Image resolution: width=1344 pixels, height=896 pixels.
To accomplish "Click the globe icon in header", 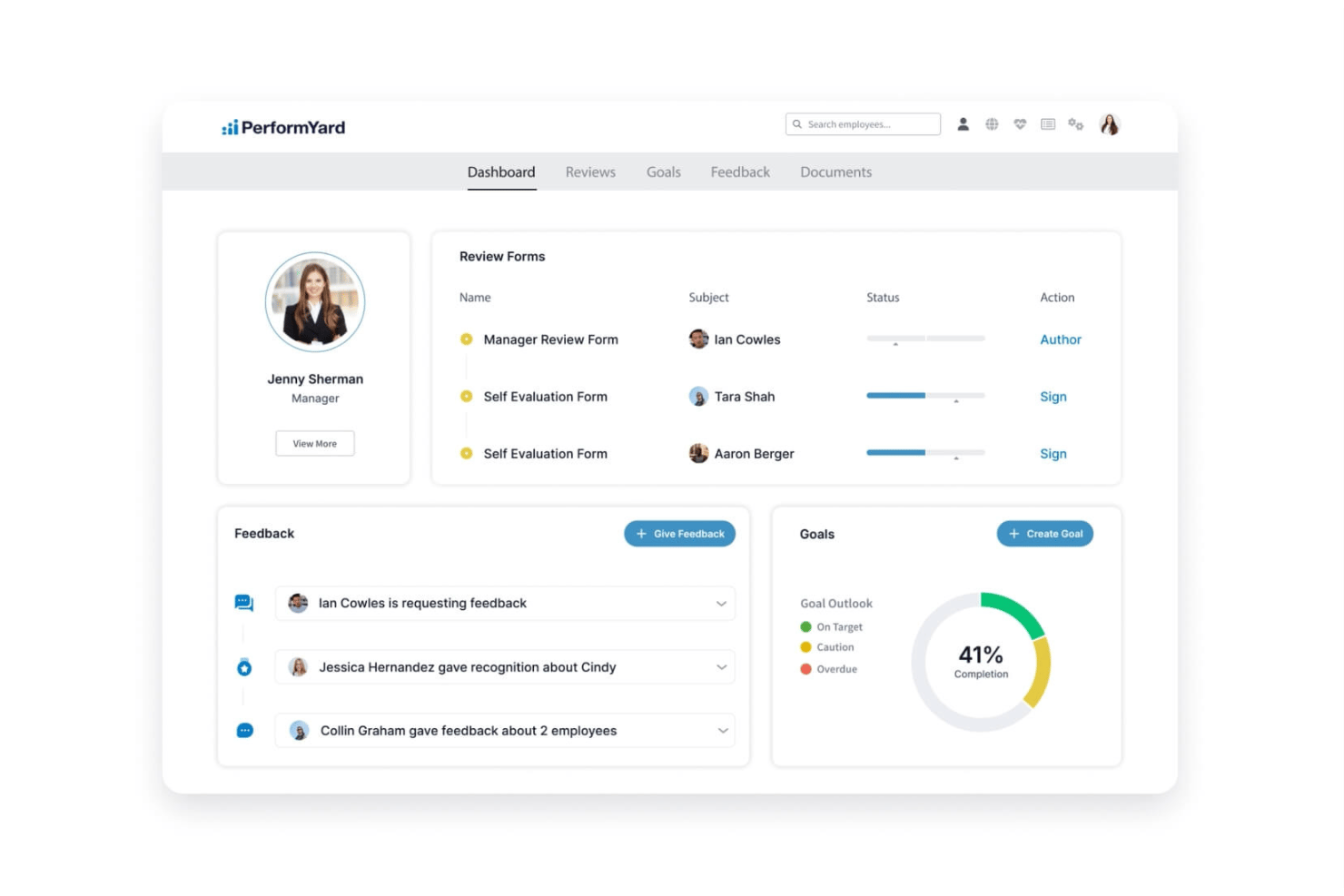I will [x=992, y=124].
